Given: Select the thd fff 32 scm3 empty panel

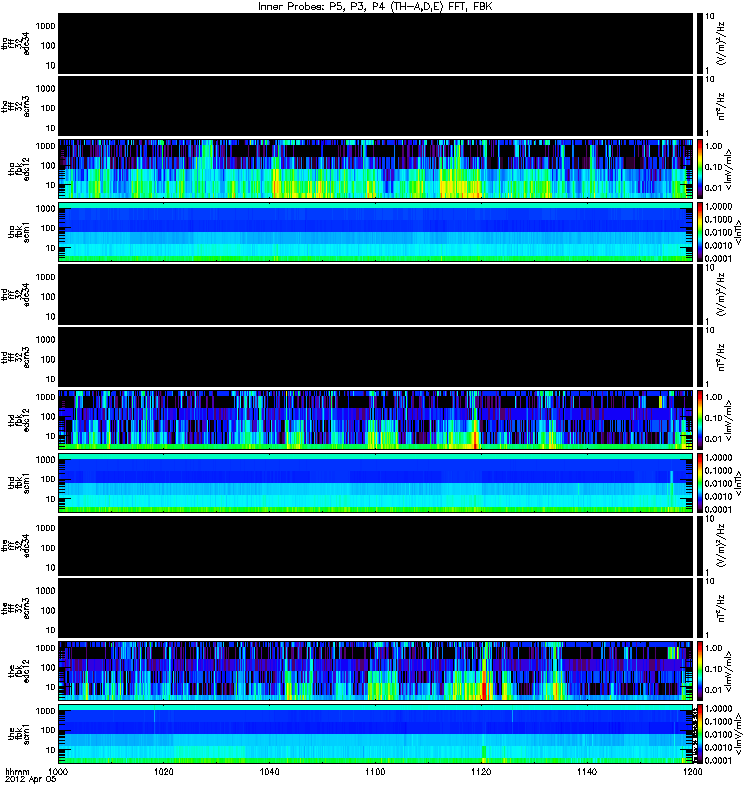Looking at the screenshot, I should (x=376, y=357).
